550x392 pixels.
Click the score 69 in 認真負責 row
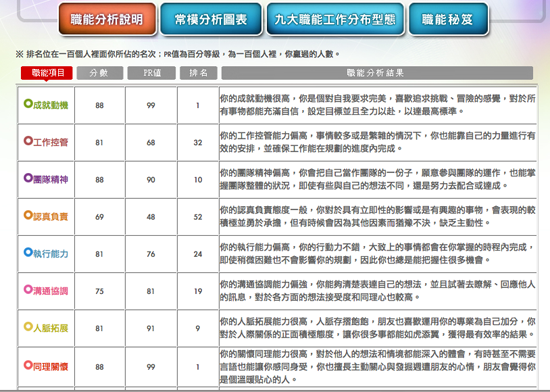tap(100, 217)
